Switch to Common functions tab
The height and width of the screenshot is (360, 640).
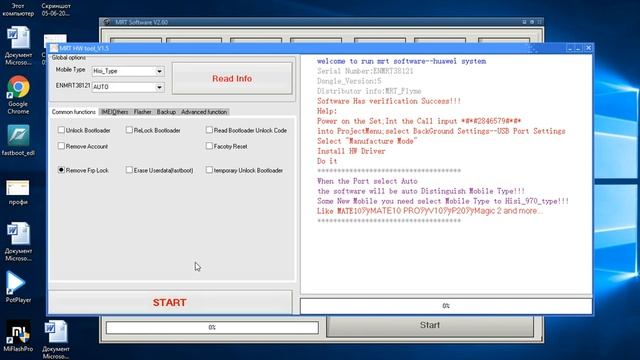click(74, 112)
